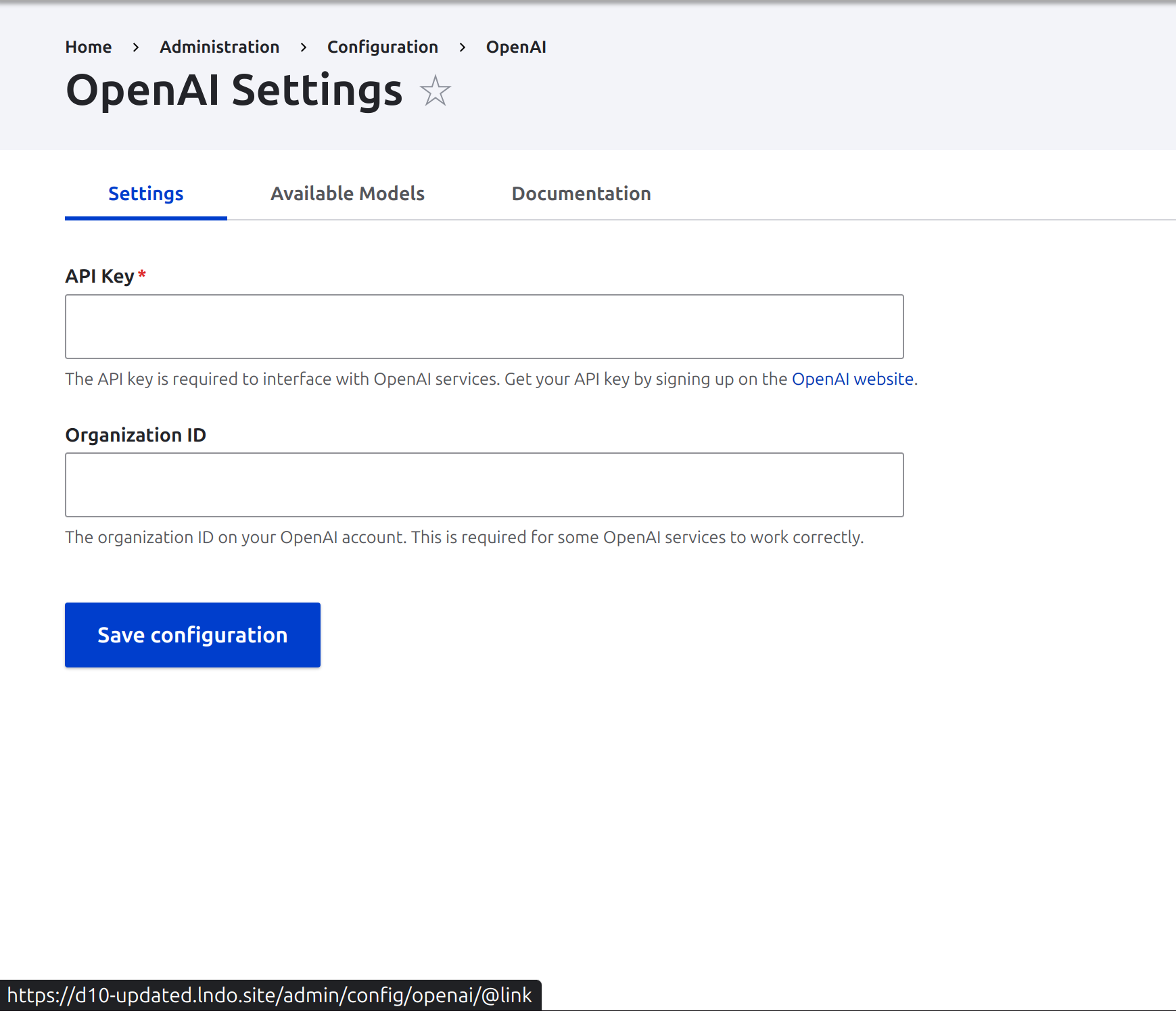Go to Home breadcrumb
This screenshot has width=1176, height=1011.
pyautogui.click(x=89, y=47)
